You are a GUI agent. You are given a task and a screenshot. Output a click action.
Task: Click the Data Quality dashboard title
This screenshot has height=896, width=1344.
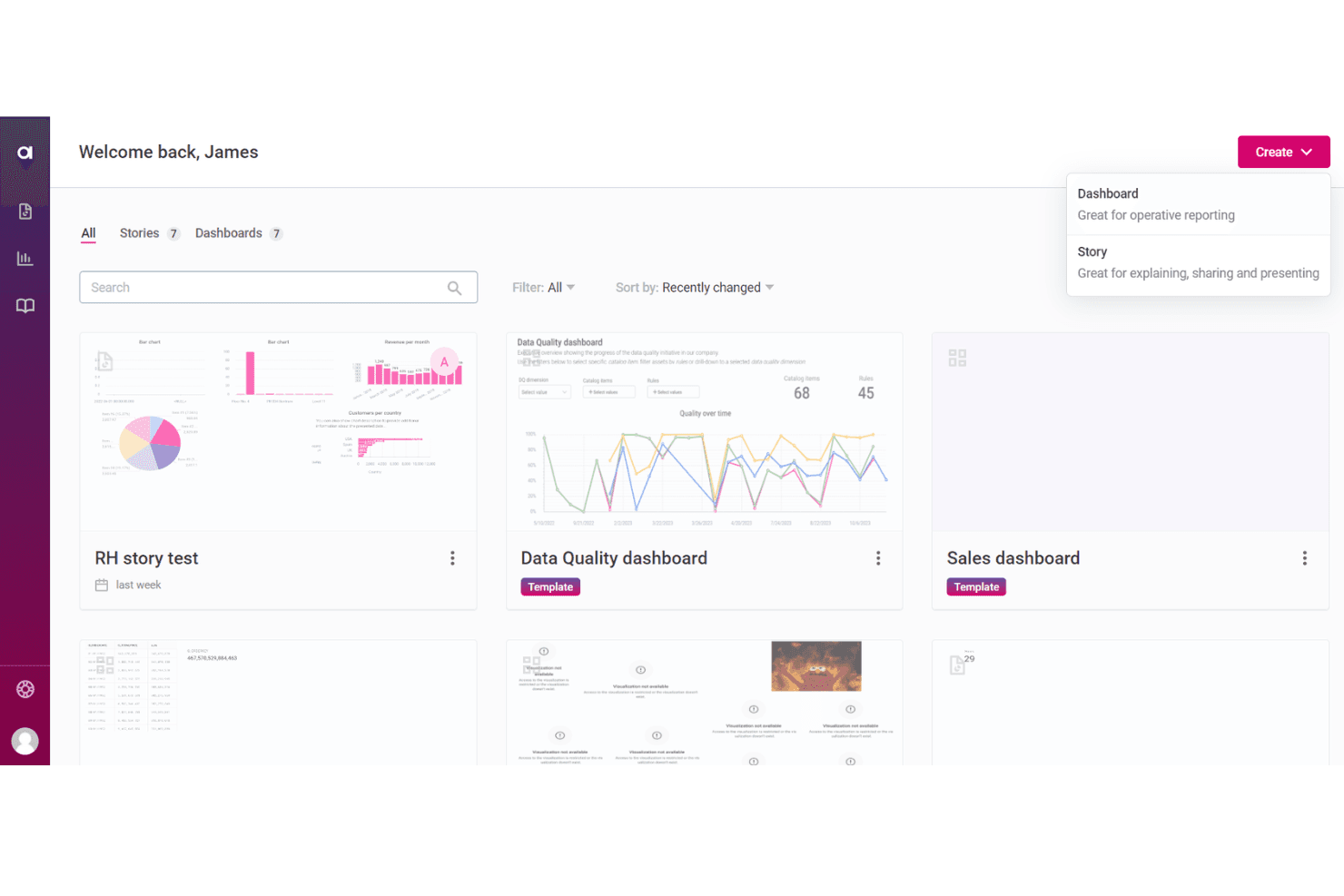point(614,558)
